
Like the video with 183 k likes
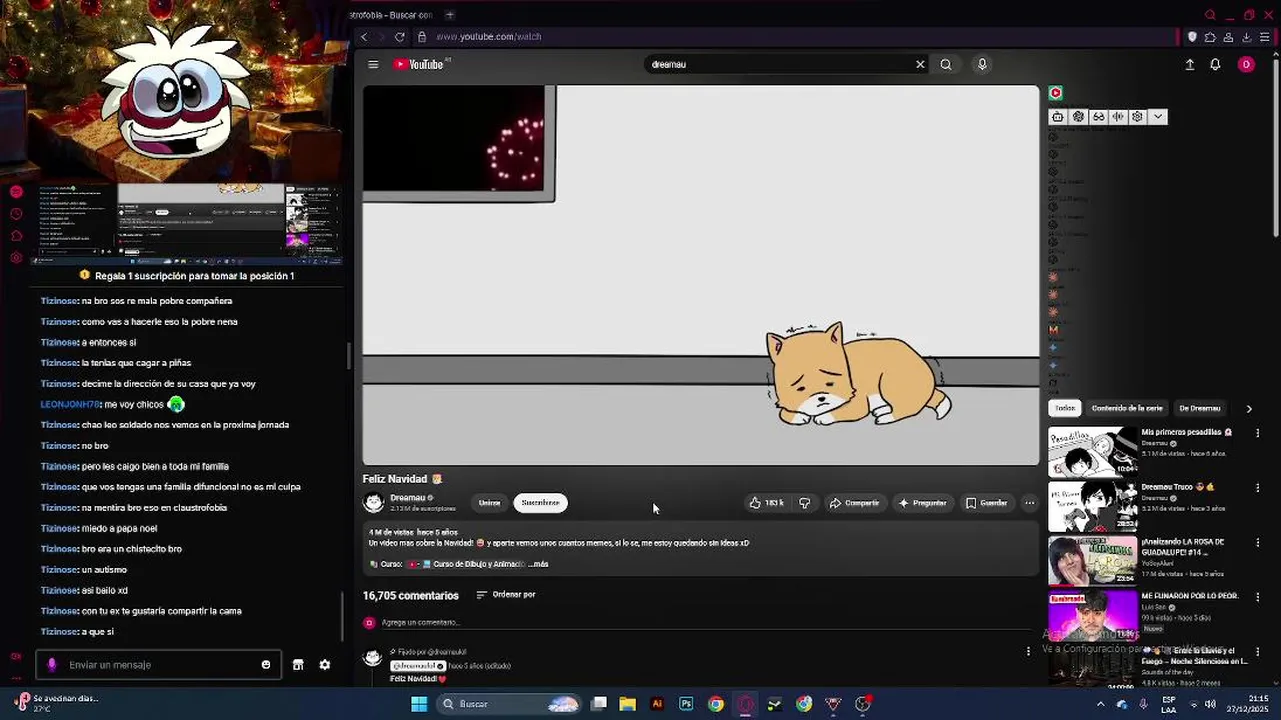[x=767, y=503]
